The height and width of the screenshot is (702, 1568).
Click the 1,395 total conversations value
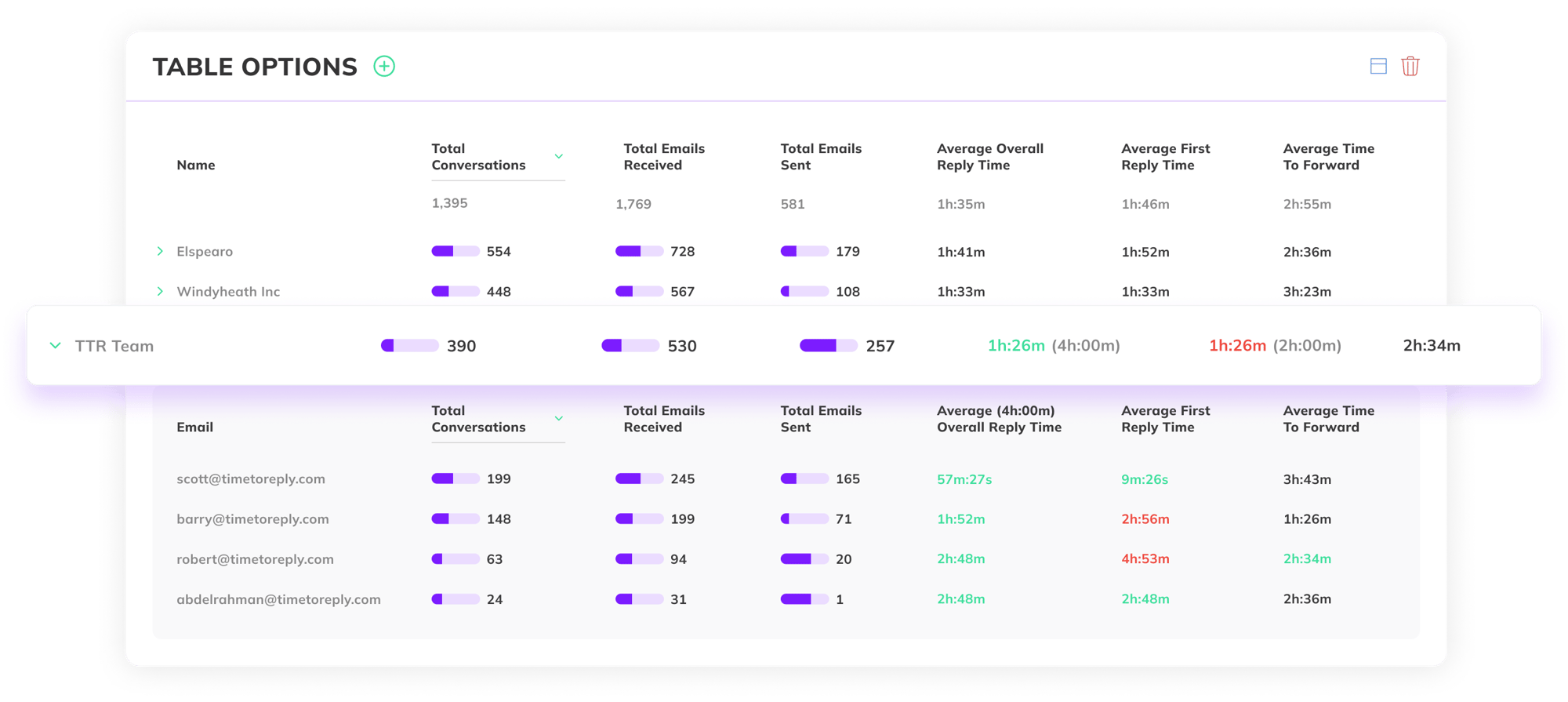[449, 203]
